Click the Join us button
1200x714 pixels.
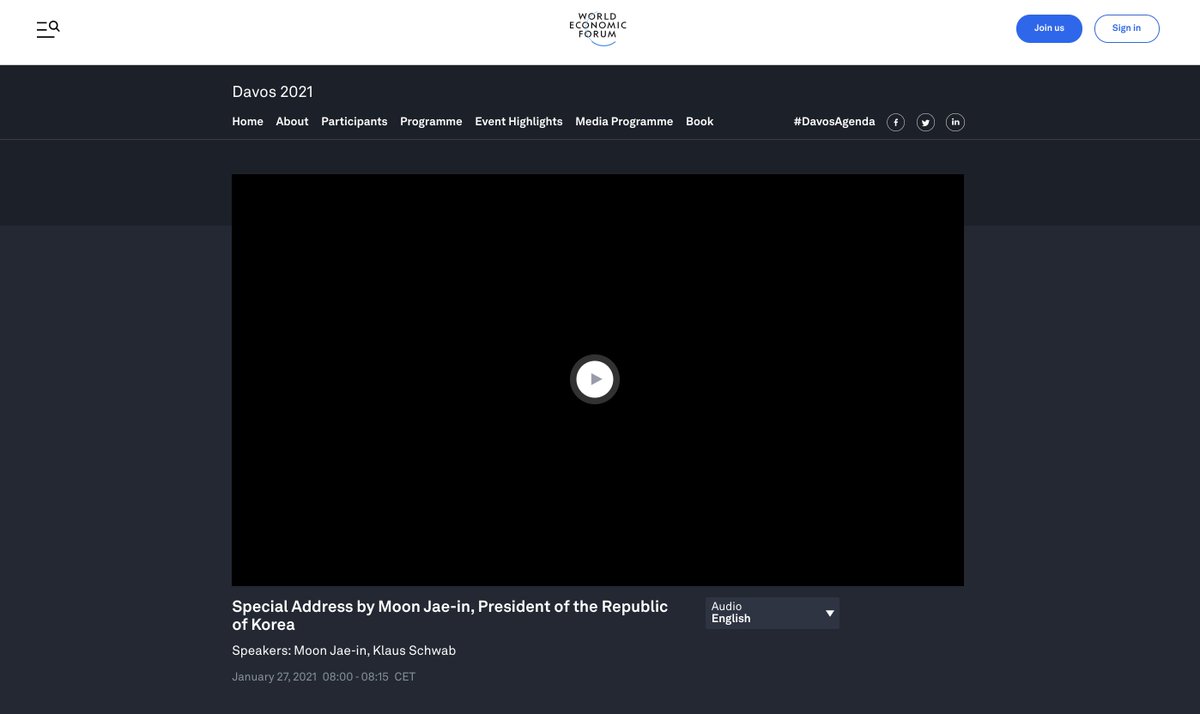coord(1049,28)
